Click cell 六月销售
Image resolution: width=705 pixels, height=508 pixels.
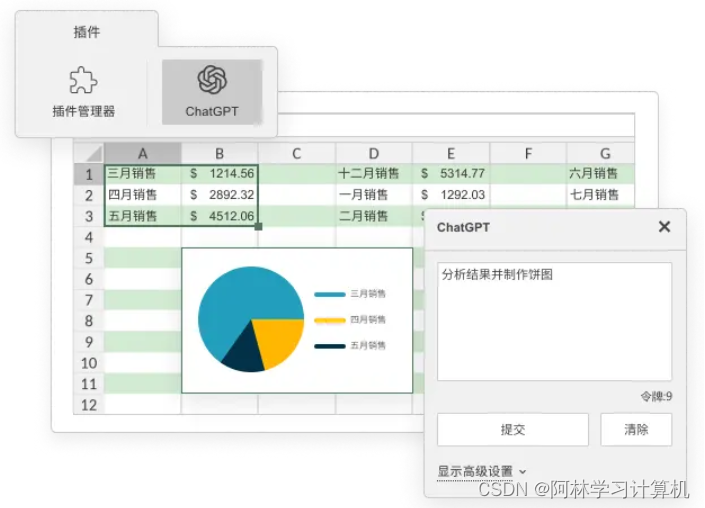pyautogui.click(x=601, y=174)
